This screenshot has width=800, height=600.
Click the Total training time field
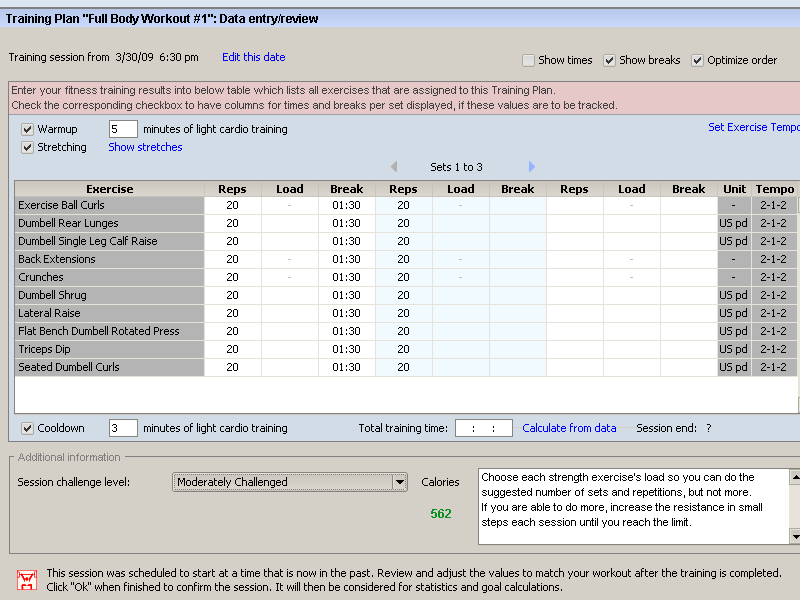pyautogui.click(x=483, y=428)
